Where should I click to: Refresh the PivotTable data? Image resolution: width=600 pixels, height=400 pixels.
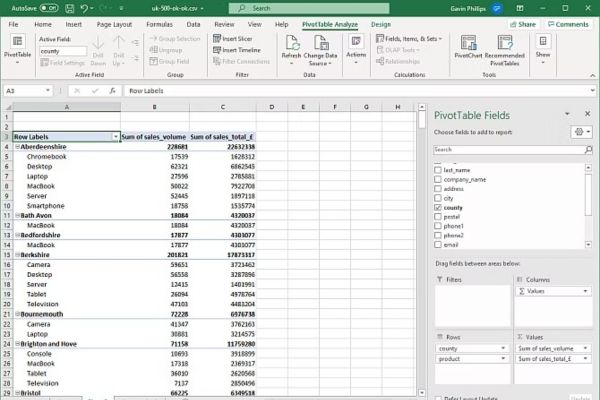click(x=291, y=49)
